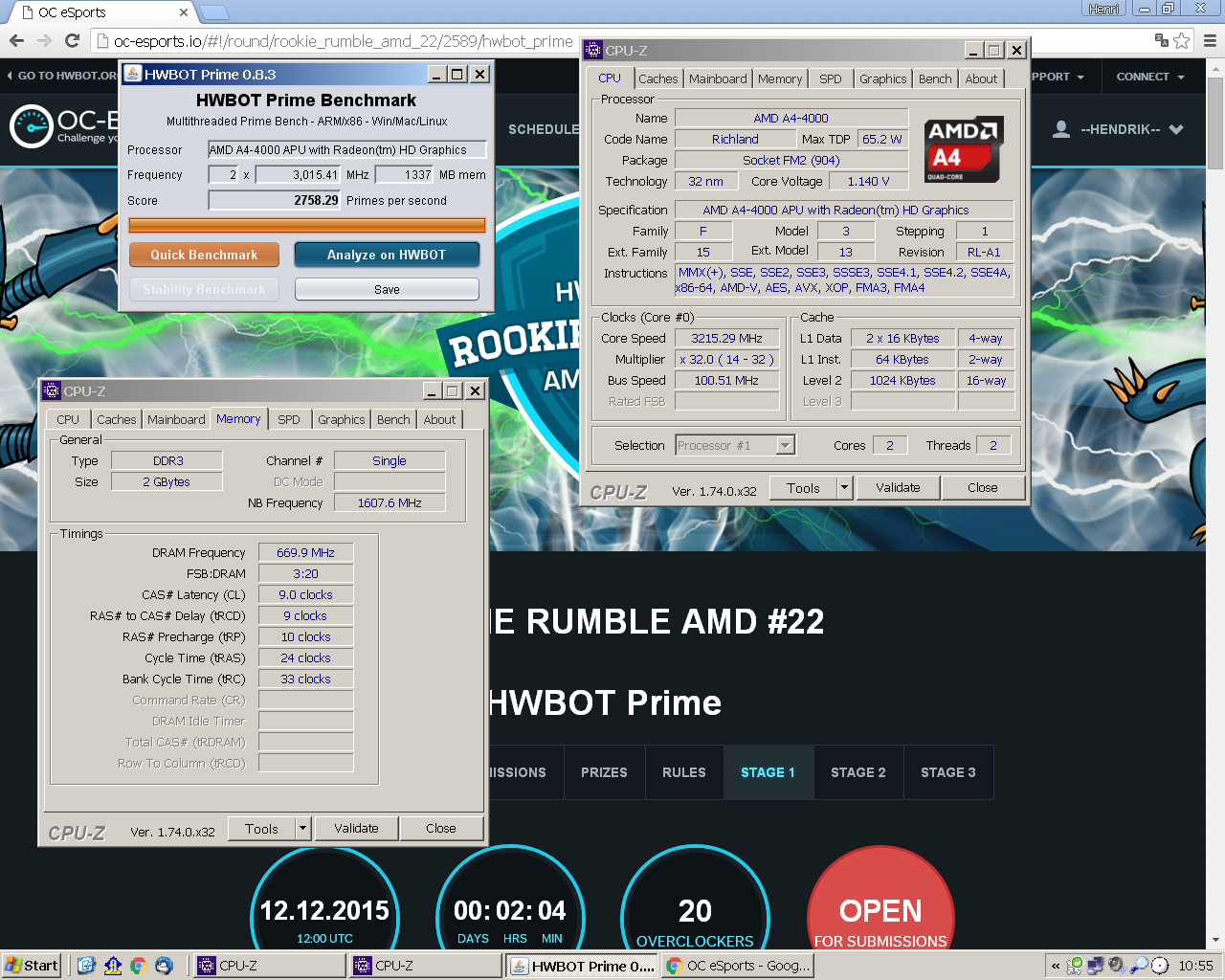The width and height of the screenshot is (1225, 980).
Task: Bookmark this page with the star
Action: (1182, 40)
